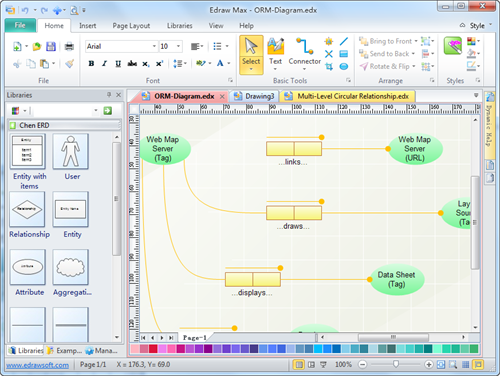Adjust the zoom slider handle

(x=396, y=364)
